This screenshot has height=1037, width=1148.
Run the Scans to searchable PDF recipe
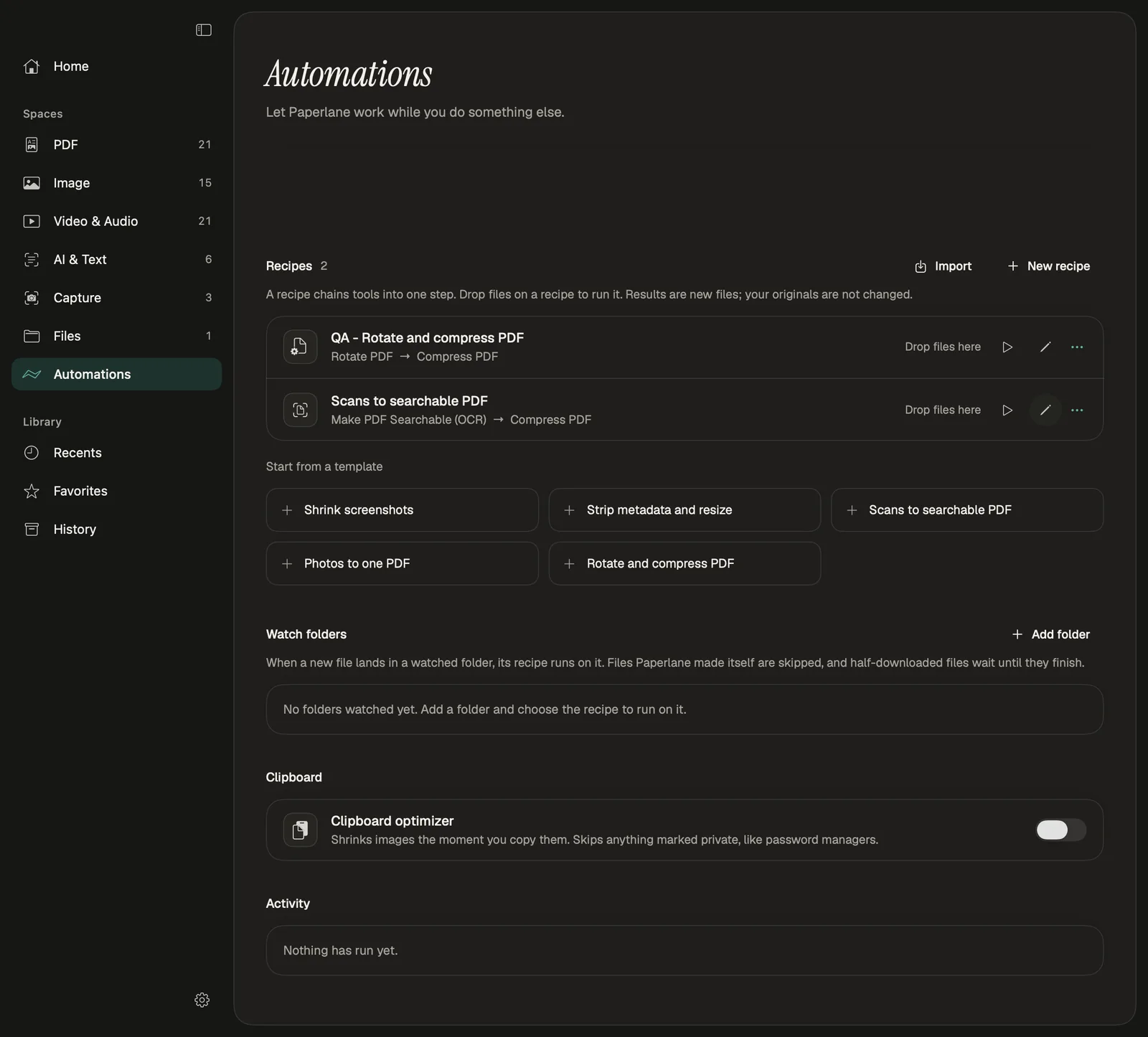[1007, 410]
